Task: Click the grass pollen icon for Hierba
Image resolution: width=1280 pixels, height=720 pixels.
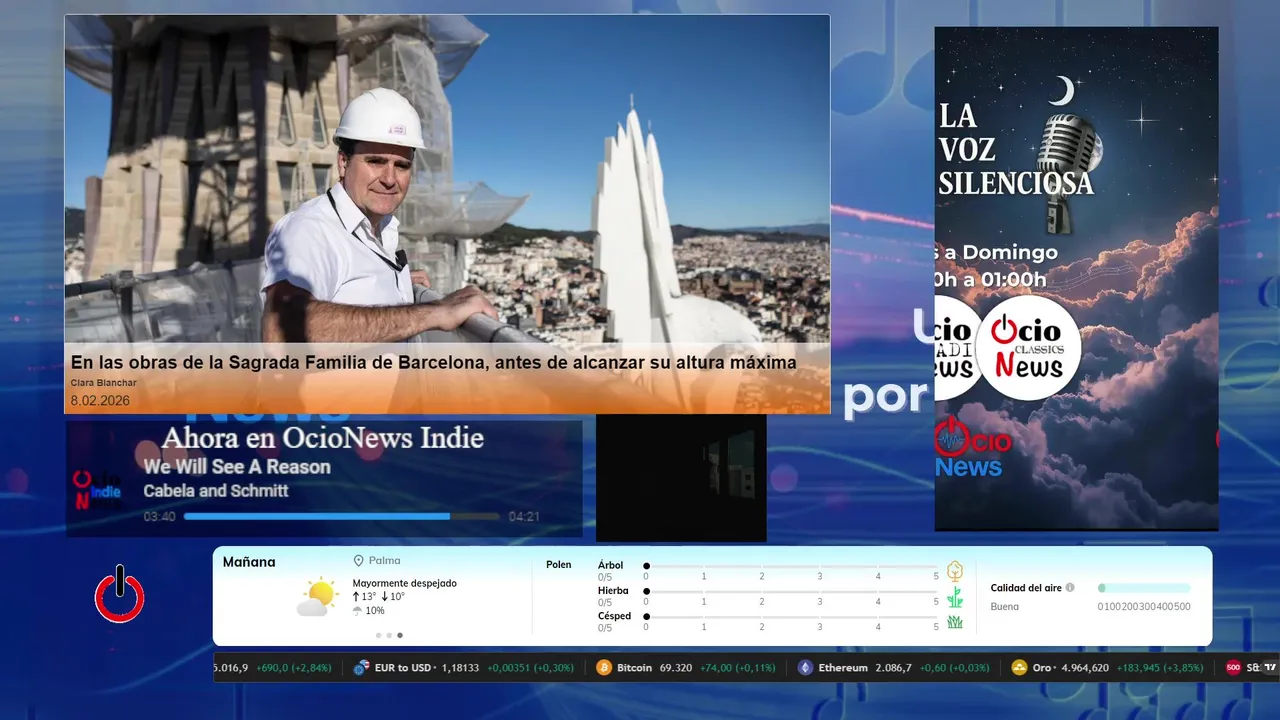Action: (x=955, y=597)
